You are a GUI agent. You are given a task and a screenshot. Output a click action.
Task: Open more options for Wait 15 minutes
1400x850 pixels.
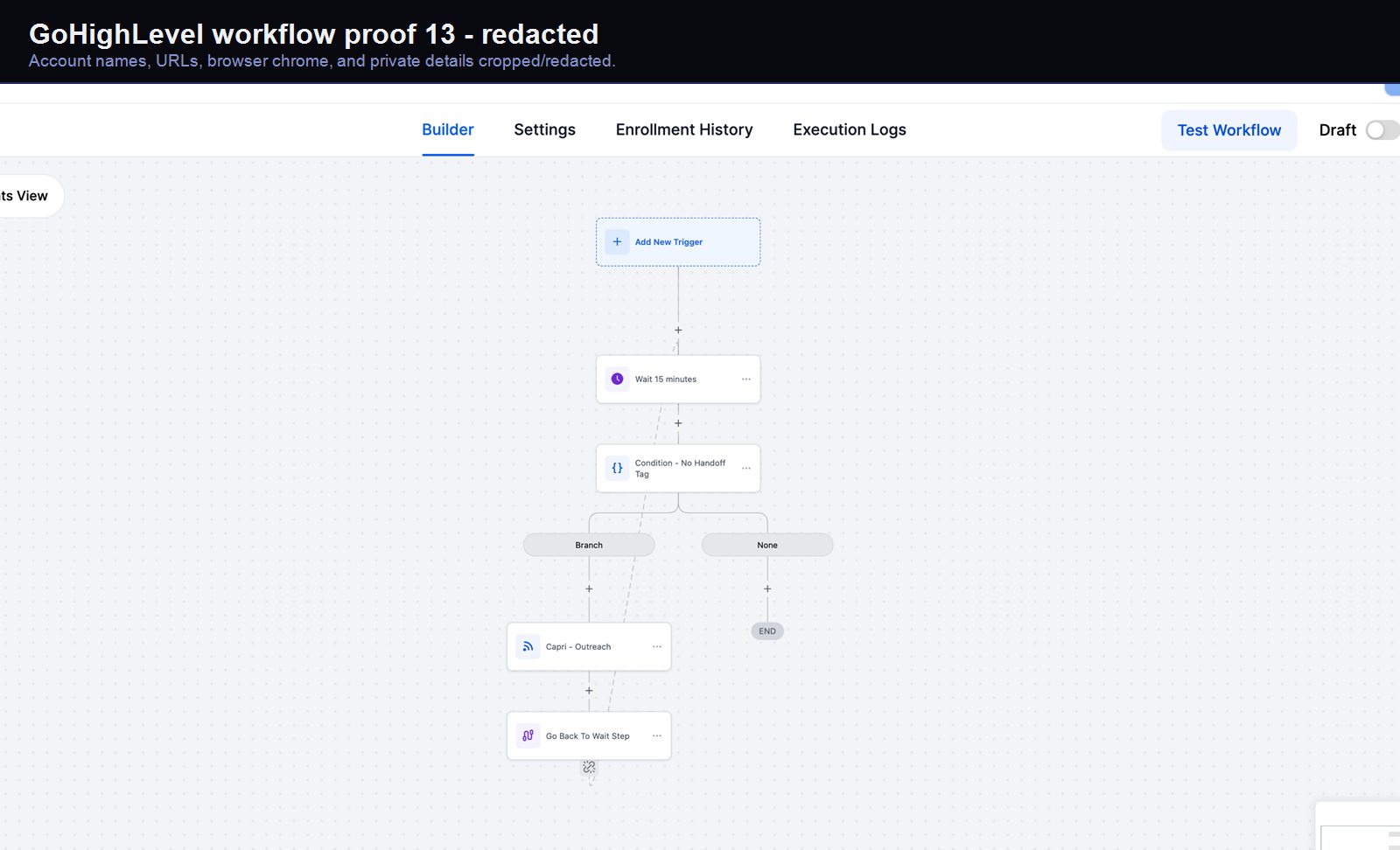point(746,380)
